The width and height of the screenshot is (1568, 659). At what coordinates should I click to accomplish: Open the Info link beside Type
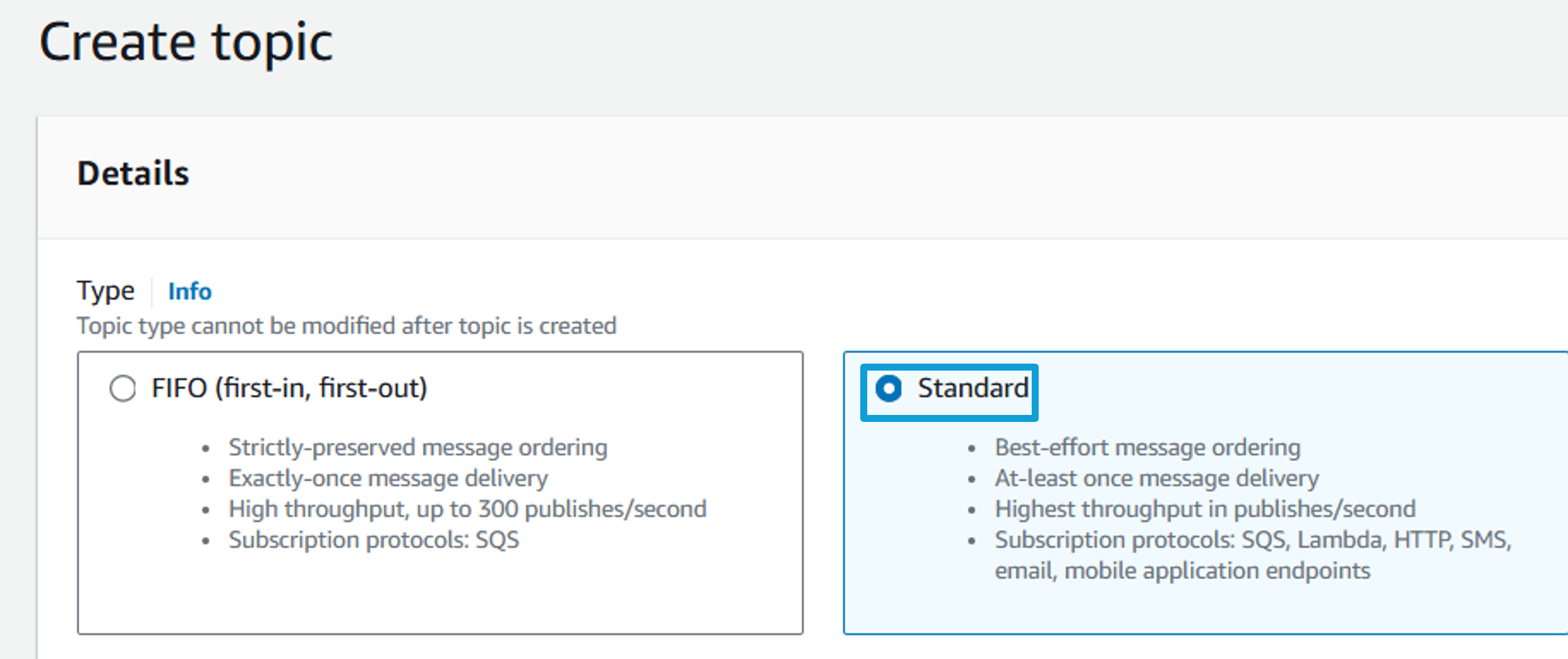189,291
